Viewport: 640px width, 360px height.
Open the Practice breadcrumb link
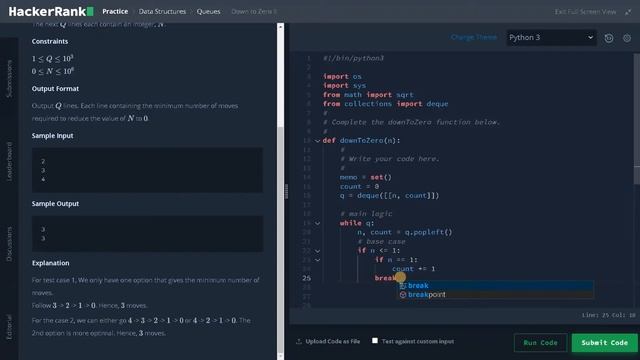point(115,11)
